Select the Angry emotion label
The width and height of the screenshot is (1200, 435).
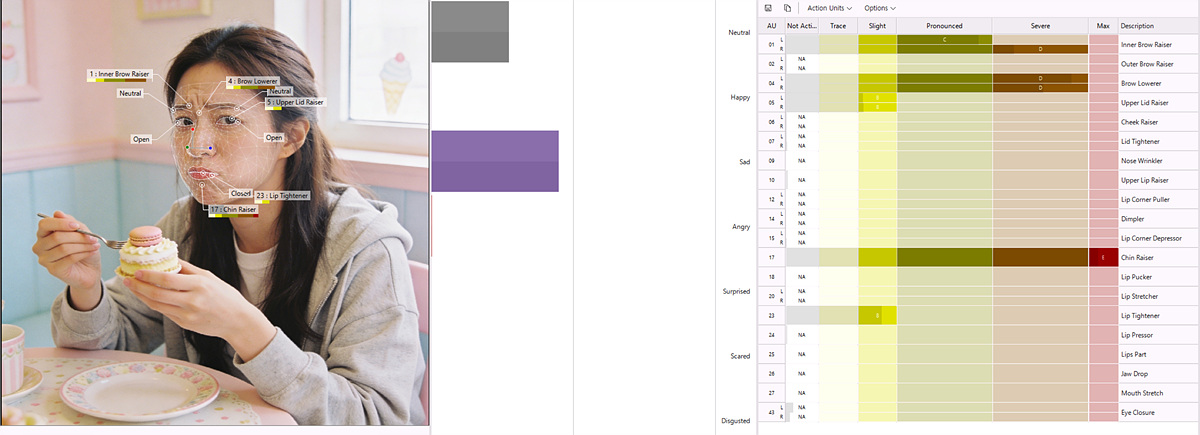point(740,227)
